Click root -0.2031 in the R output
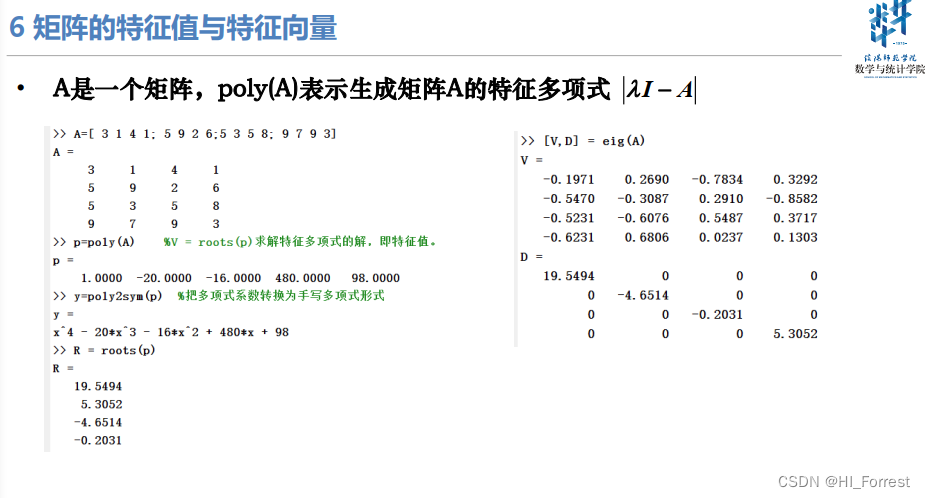 (98, 441)
